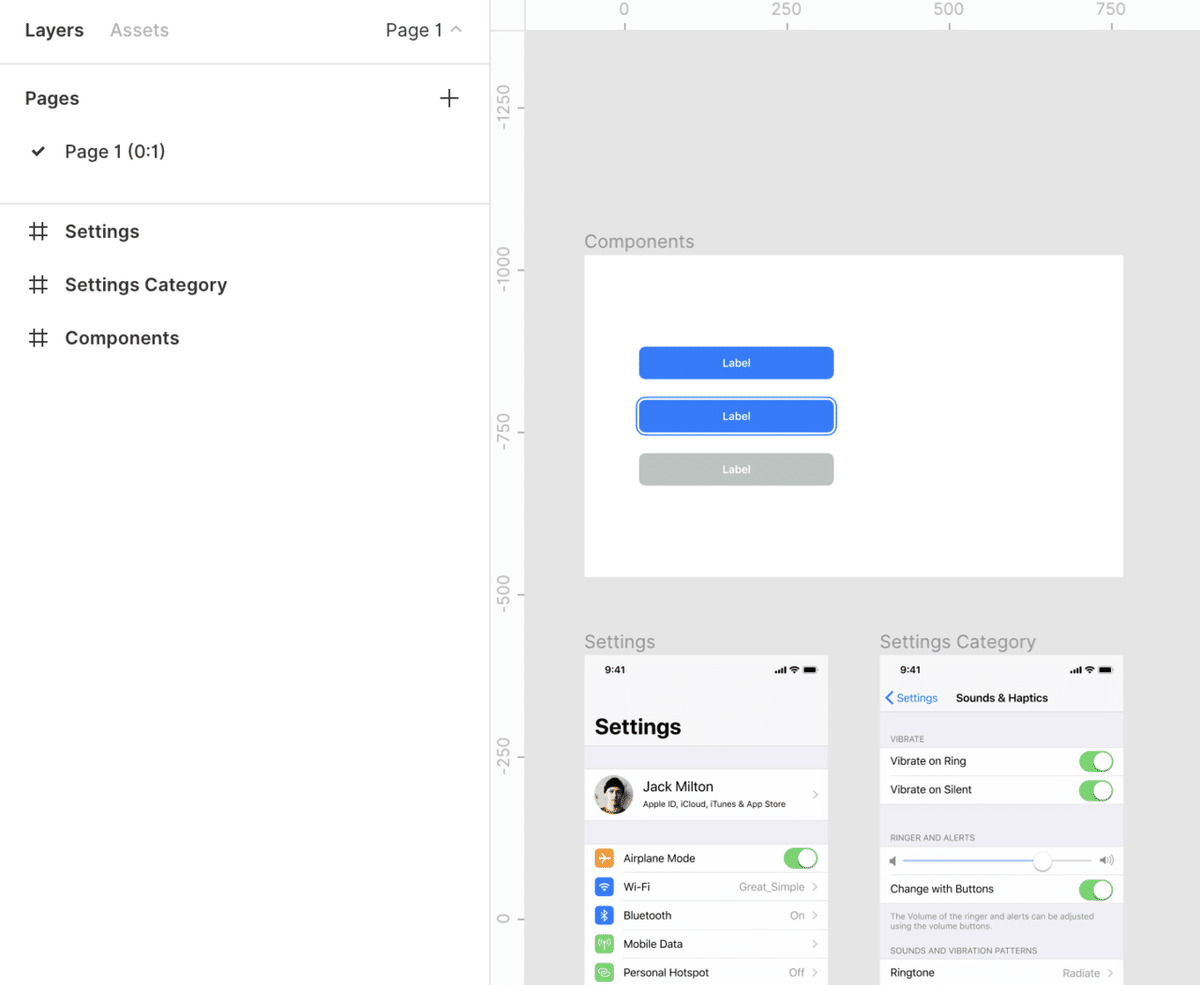Open Wi-Fi row chevron next to Great_Simple
The height and width of the screenshot is (985, 1200).
click(x=815, y=887)
